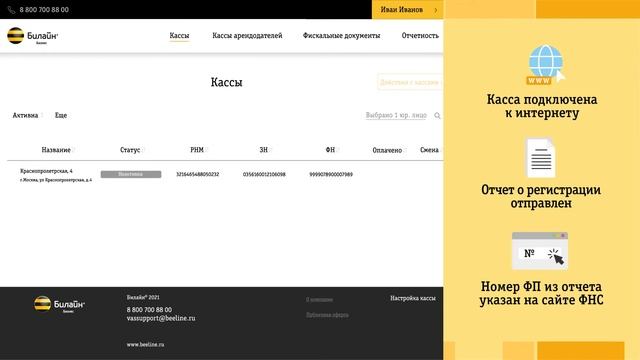Sort by РНМ column header
The height and width of the screenshot is (360, 640).
click(197, 150)
